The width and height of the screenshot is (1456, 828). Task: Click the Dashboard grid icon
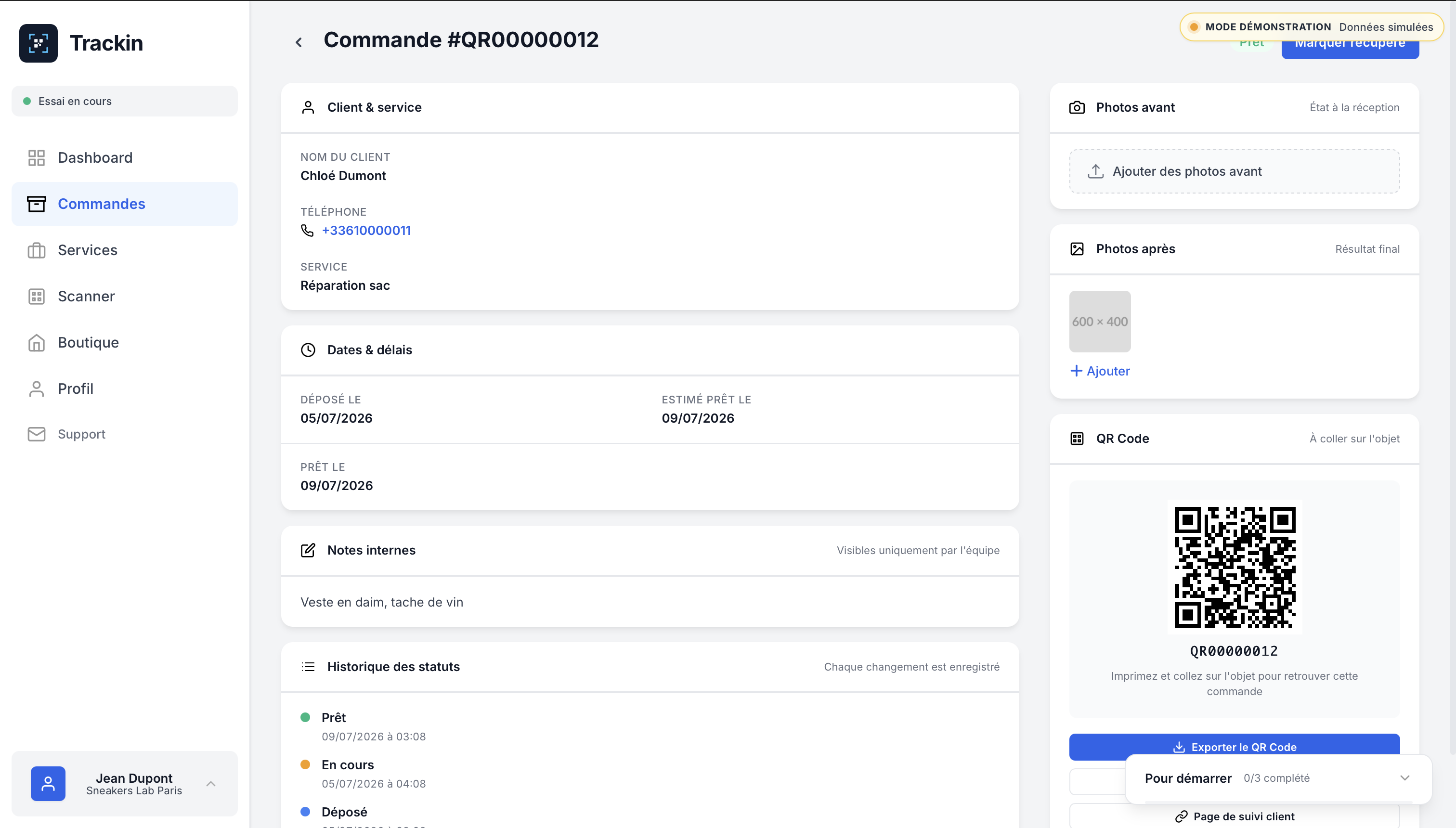tap(37, 157)
